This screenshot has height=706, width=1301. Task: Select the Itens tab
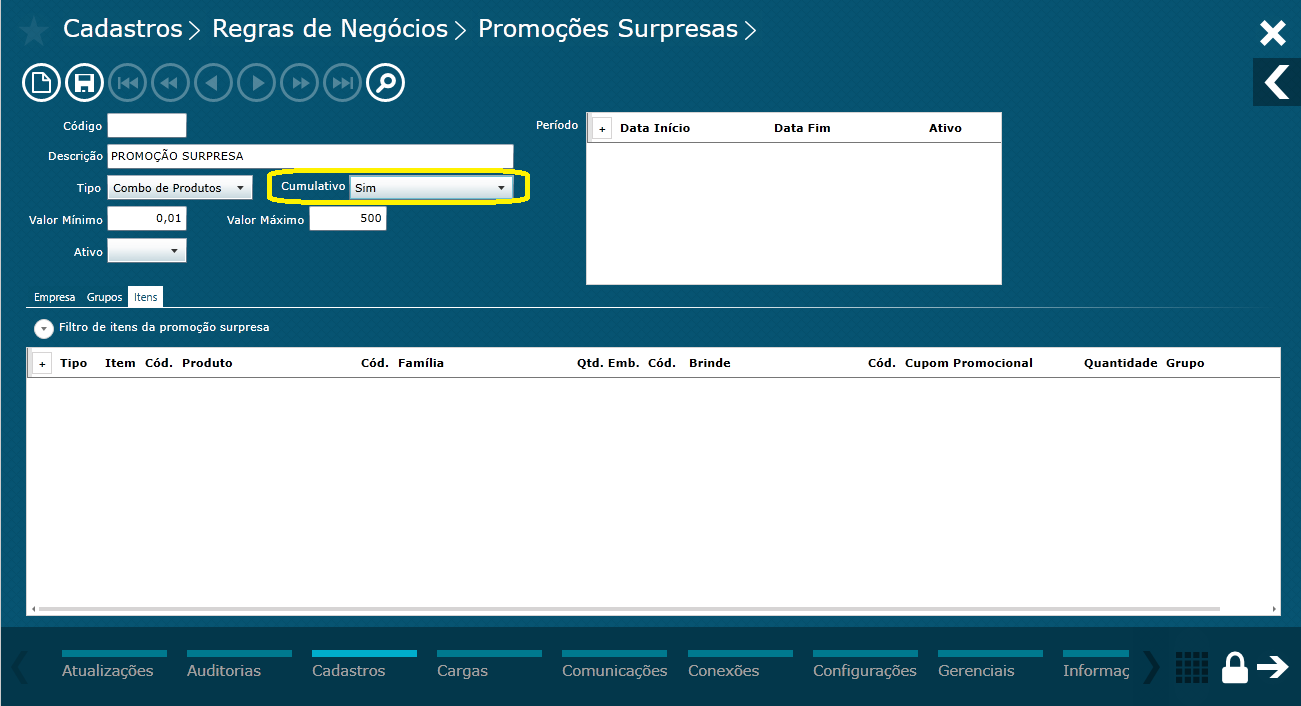click(146, 297)
